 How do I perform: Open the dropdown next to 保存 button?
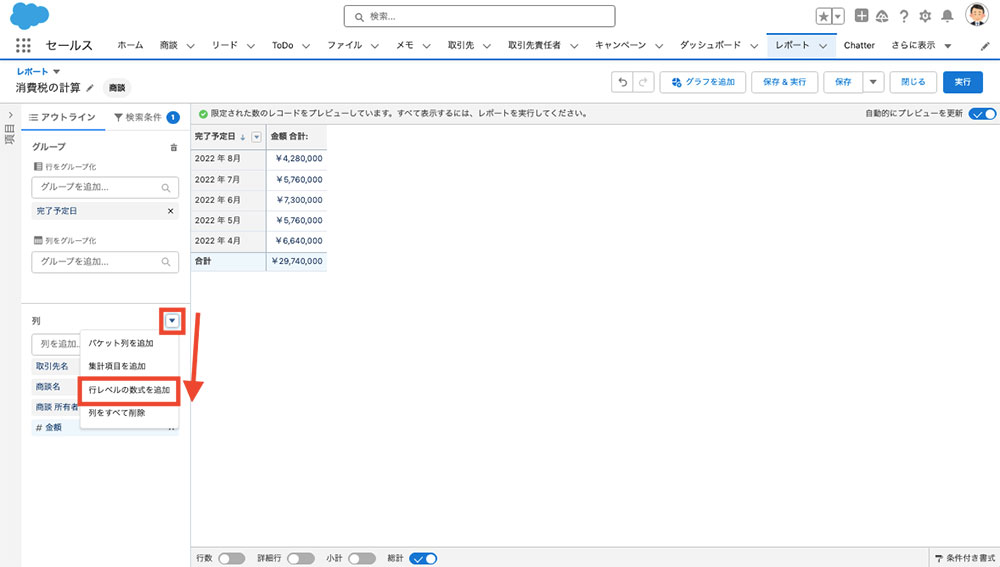(873, 82)
